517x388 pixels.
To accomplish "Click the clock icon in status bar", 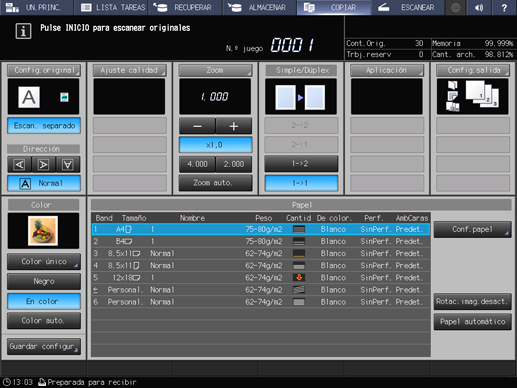I will 6,382.
